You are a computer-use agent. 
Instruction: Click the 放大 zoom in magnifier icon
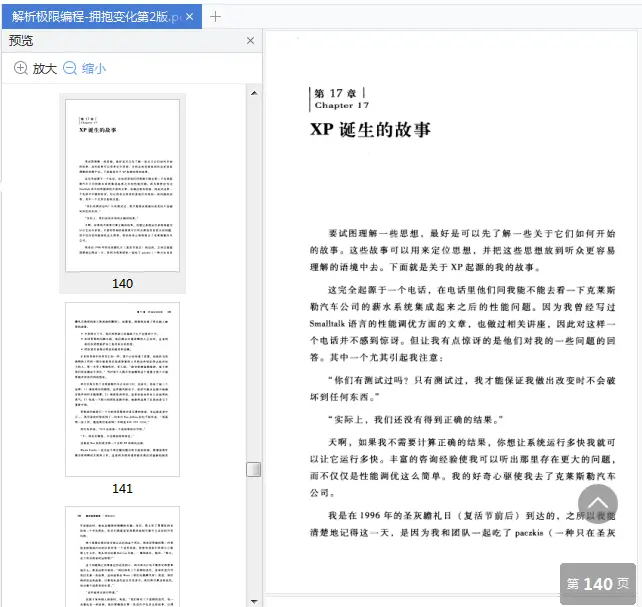(21, 68)
